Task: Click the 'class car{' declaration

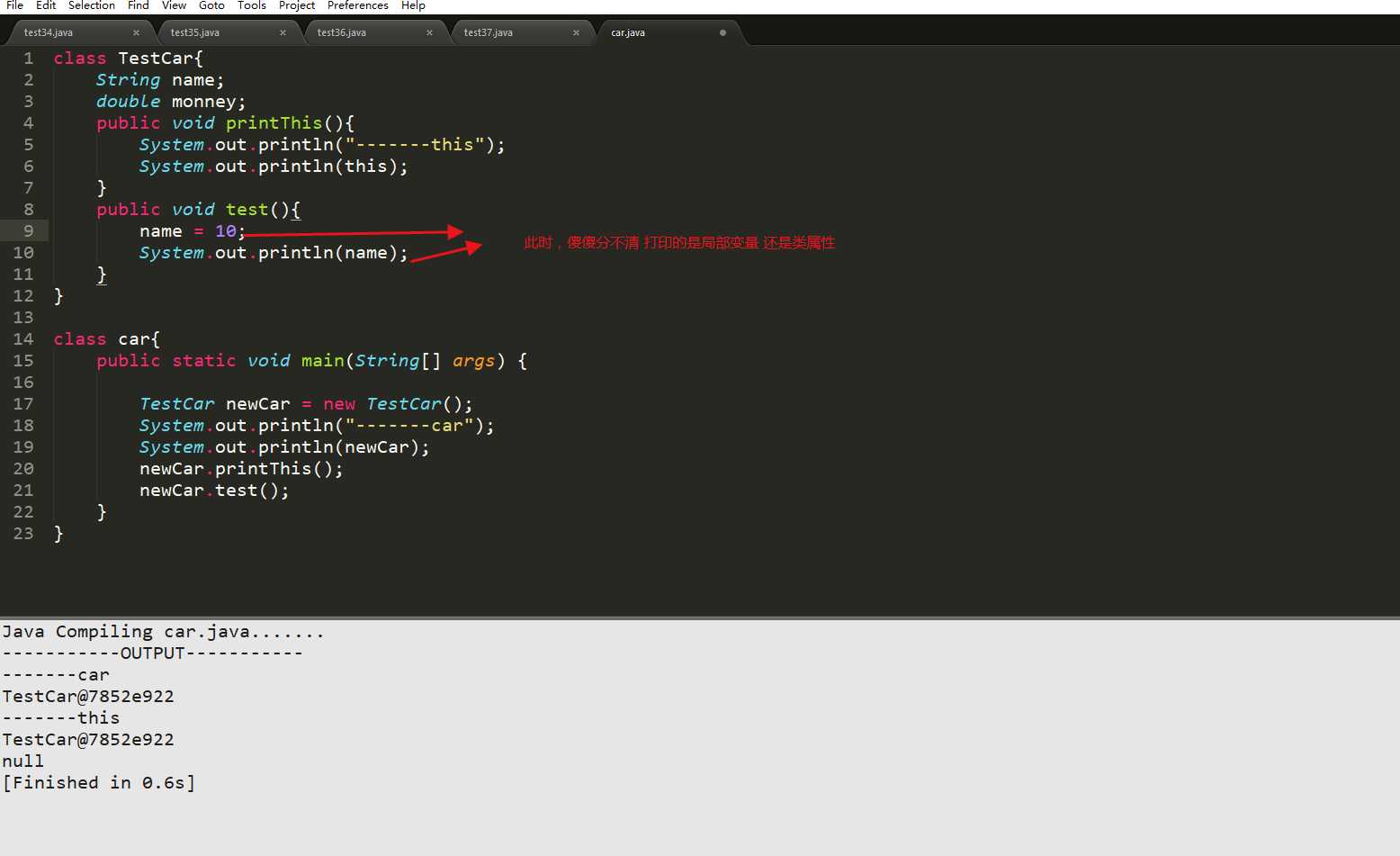Action: 107,338
